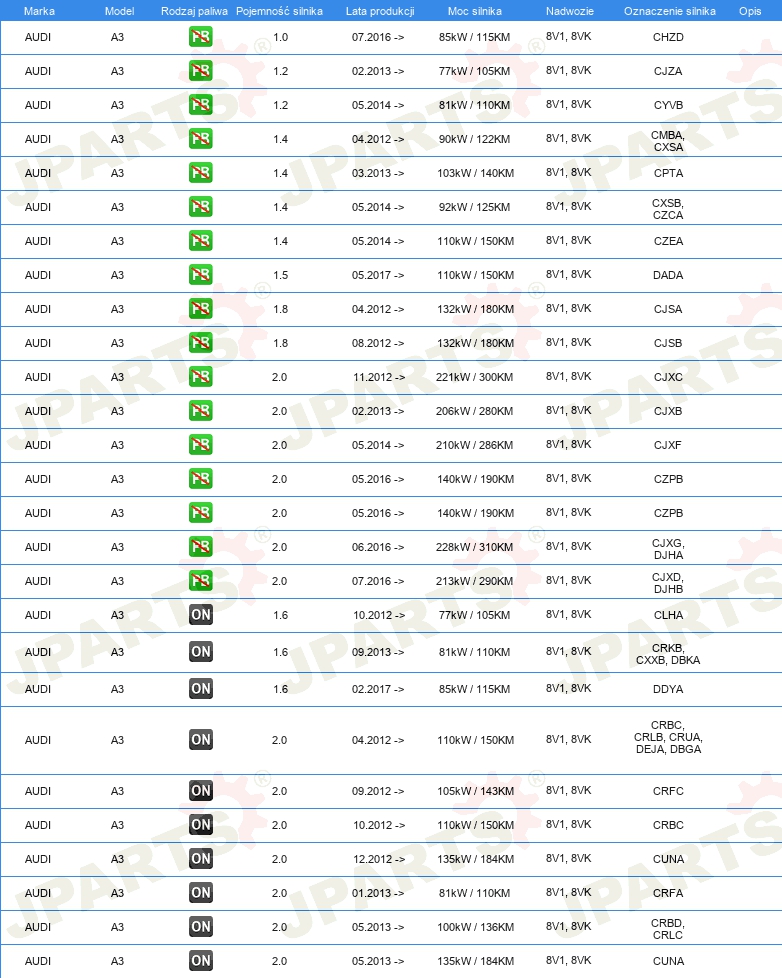This screenshot has height=978, width=782.
Task: Click the power value 90kW / 122KM
Action: 475,139
